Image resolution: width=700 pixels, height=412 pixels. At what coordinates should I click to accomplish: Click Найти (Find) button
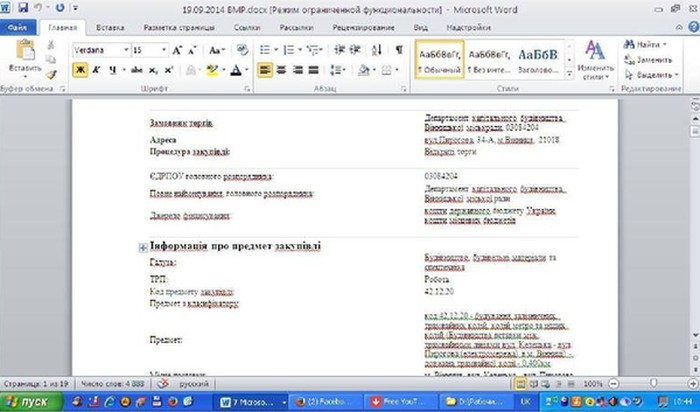coord(645,45)
